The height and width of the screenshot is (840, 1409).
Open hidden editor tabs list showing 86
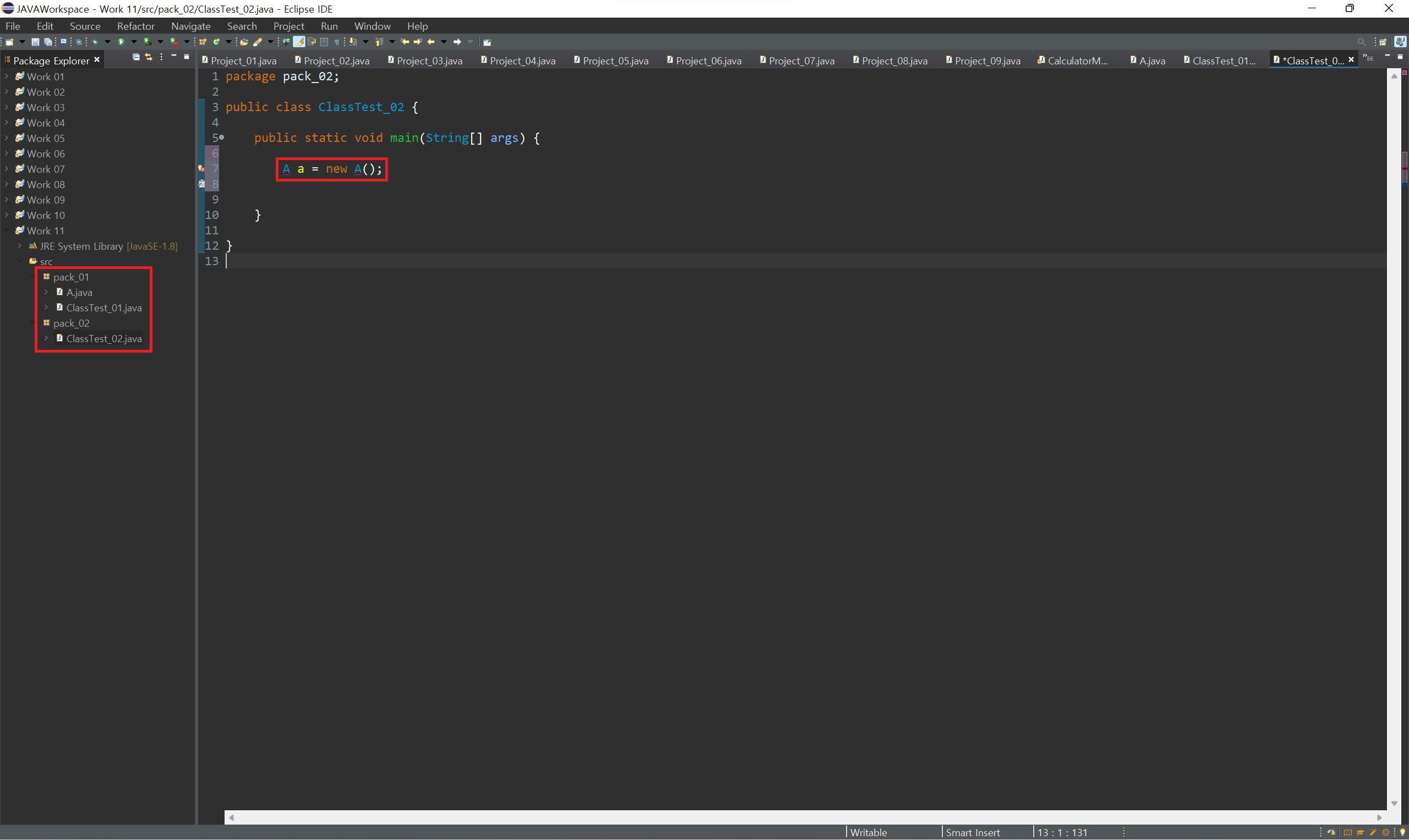click(x=1368, y=58)
